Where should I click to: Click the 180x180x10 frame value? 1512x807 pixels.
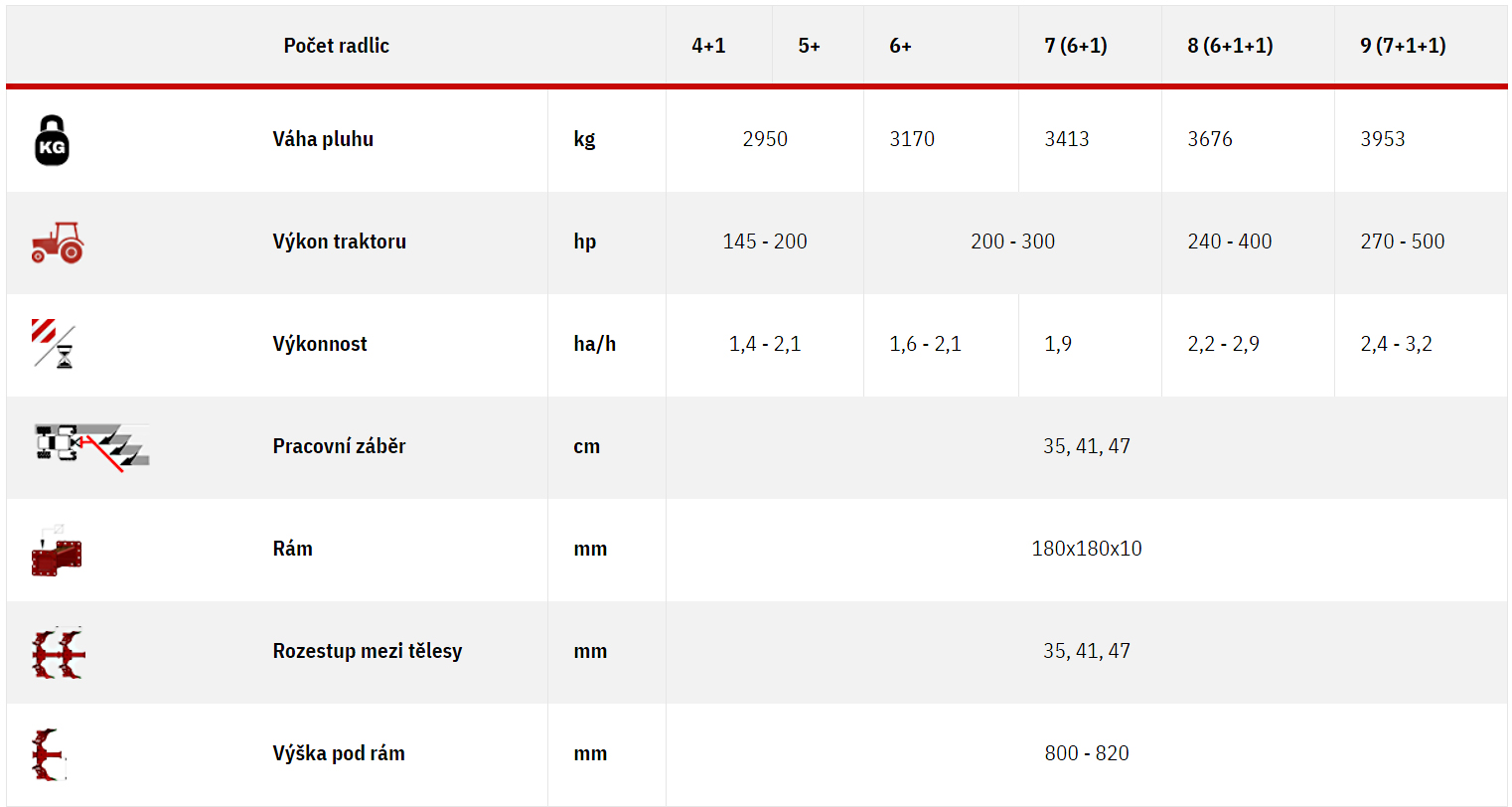click(1087, 549)
